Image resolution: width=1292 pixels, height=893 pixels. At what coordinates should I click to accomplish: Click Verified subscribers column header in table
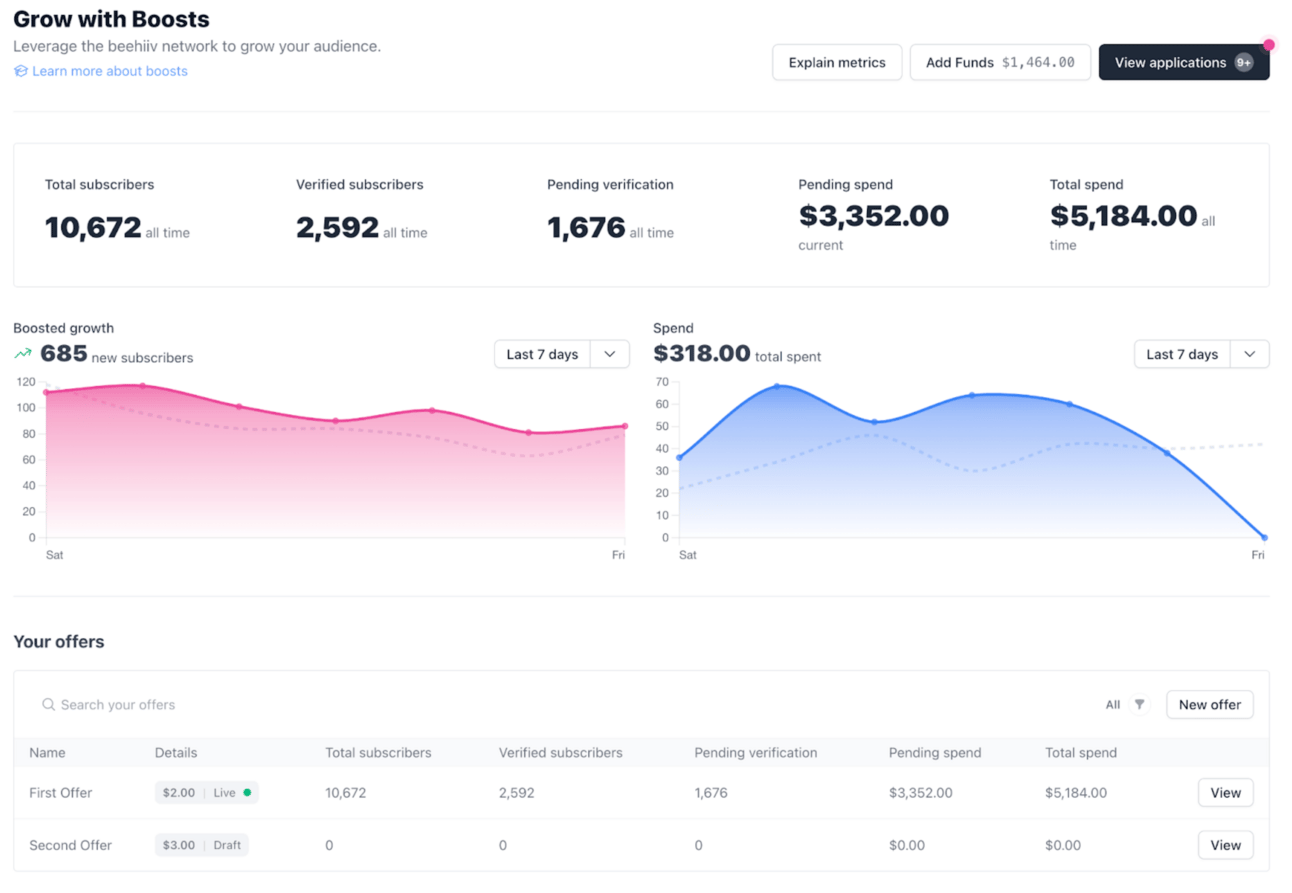click(561, 753)
